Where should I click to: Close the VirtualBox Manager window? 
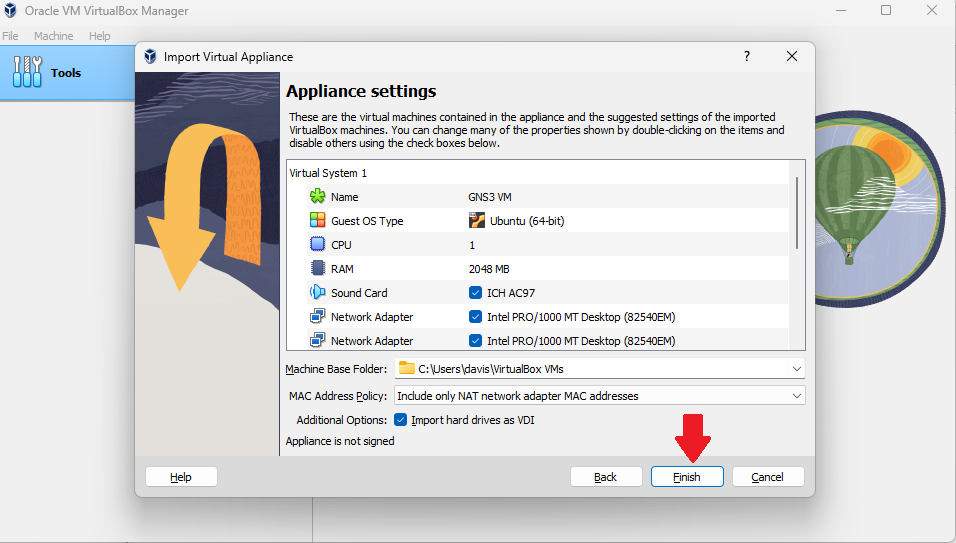932,10
